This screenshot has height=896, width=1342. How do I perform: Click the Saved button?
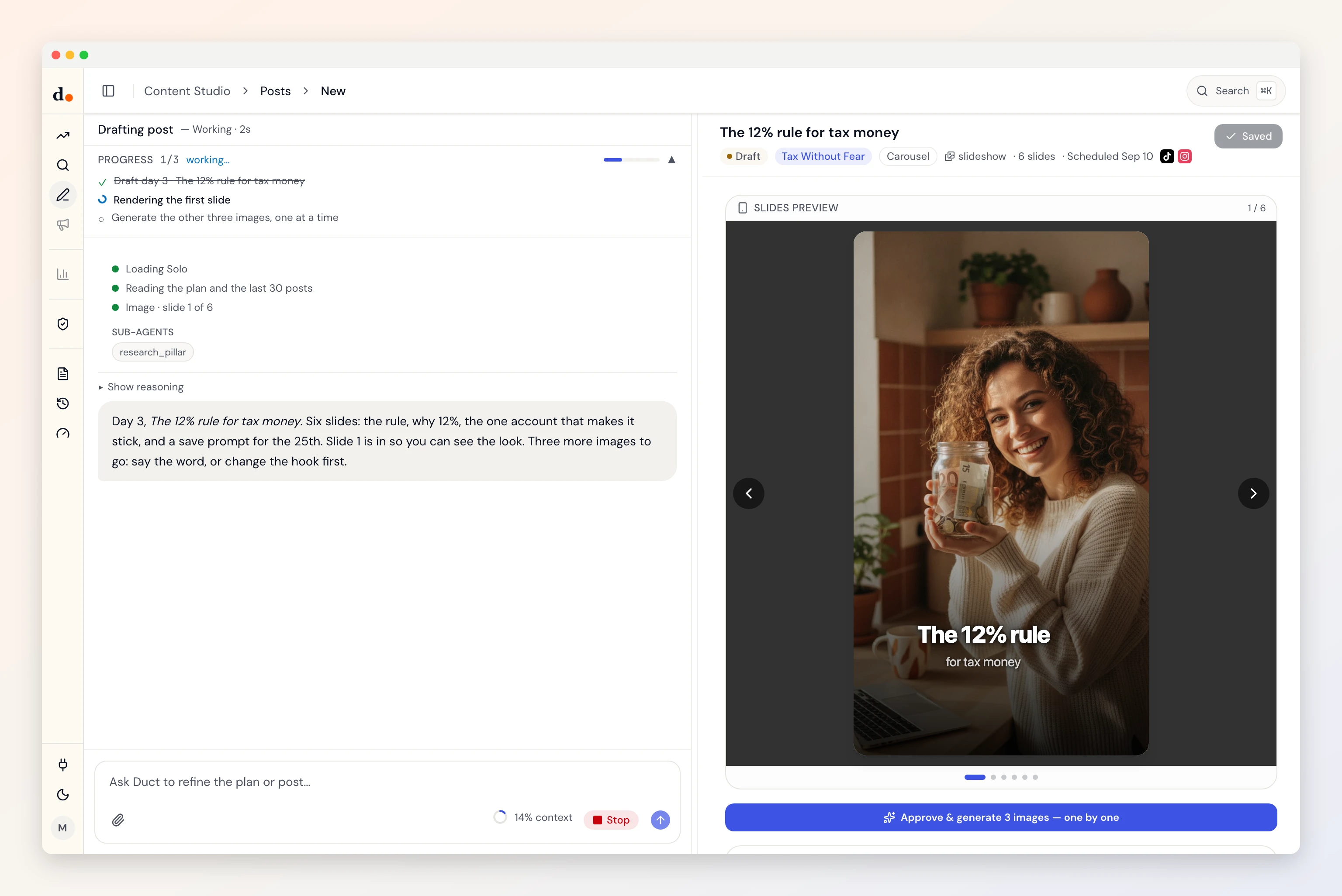[1248, 136]
